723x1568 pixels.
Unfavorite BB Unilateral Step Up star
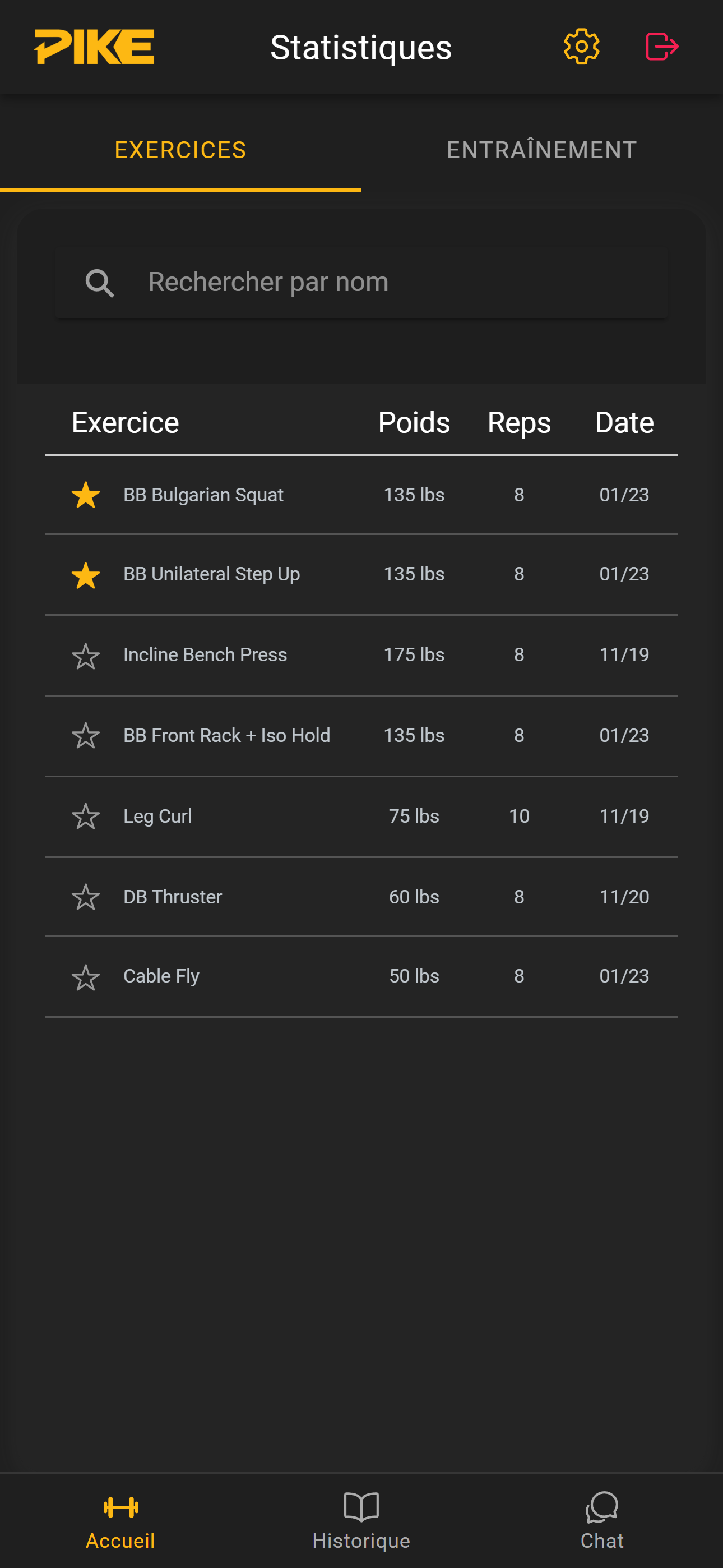tap(86, 575)
